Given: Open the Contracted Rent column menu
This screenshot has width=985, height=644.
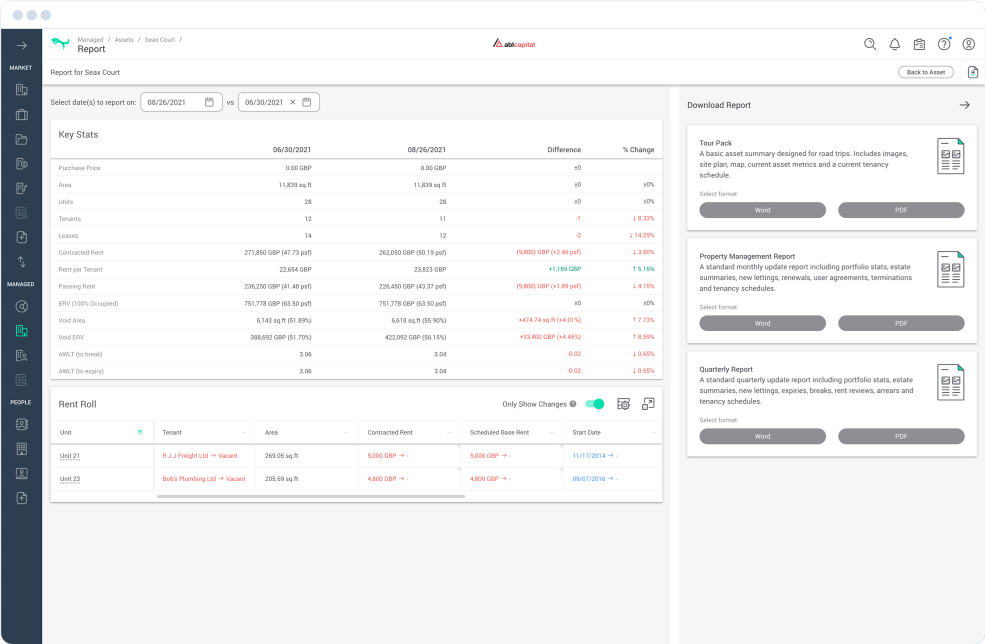Looking at the screenshot, I should (x=449, y=432).
